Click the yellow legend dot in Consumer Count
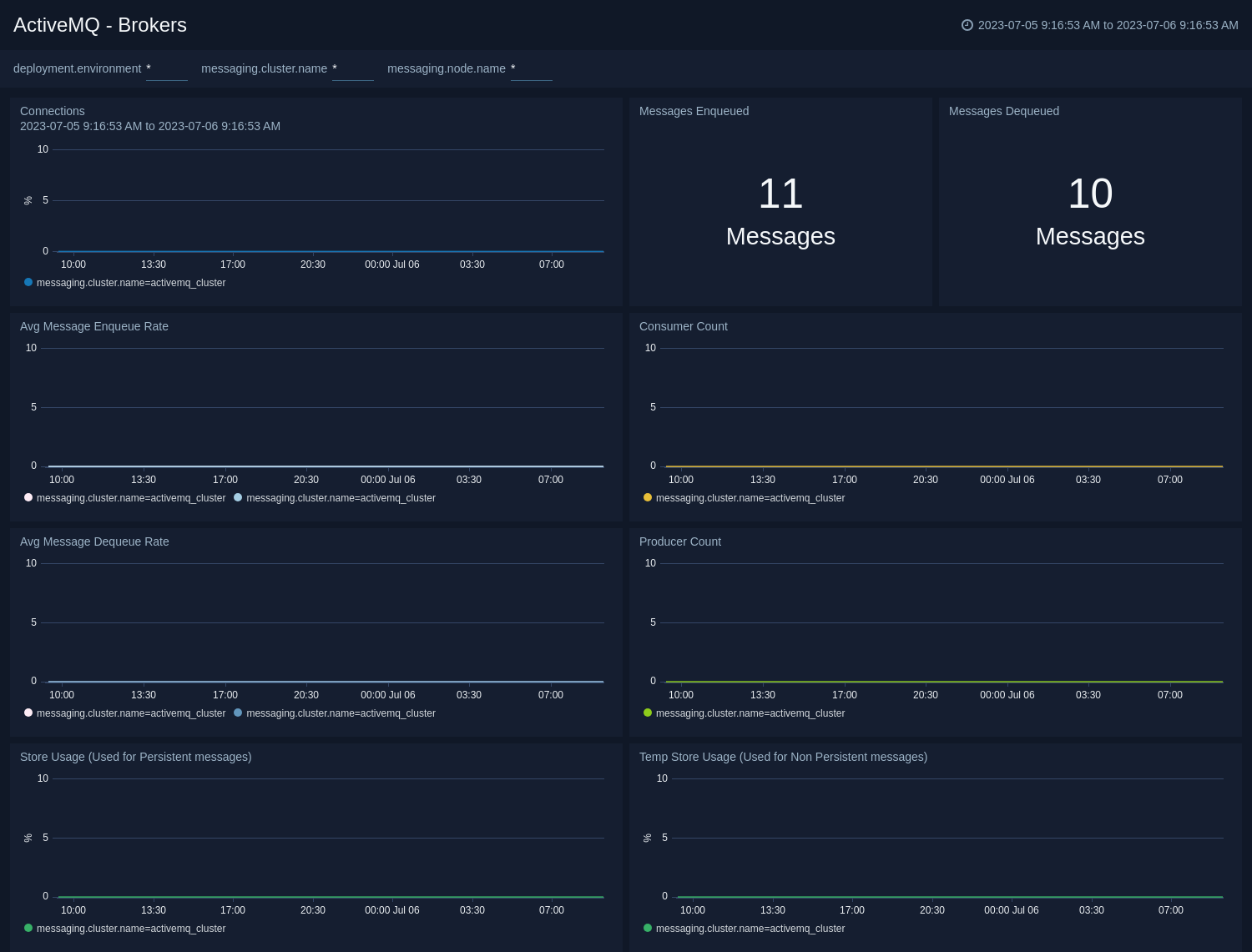Viewport: 1252px width, 952px height. pyautogui.click(x=648, y=497)
